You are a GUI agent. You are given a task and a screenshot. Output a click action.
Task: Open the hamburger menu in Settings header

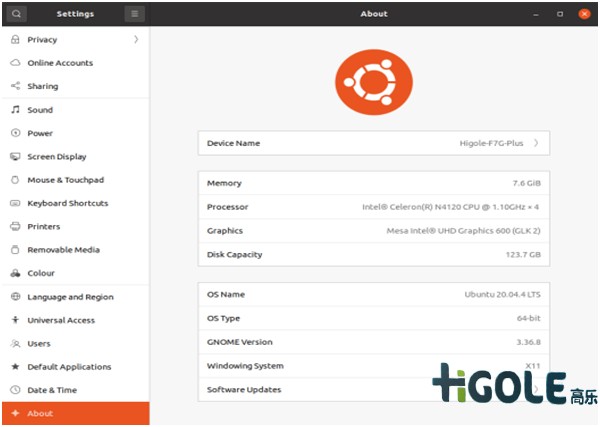(x=135, y=14)
